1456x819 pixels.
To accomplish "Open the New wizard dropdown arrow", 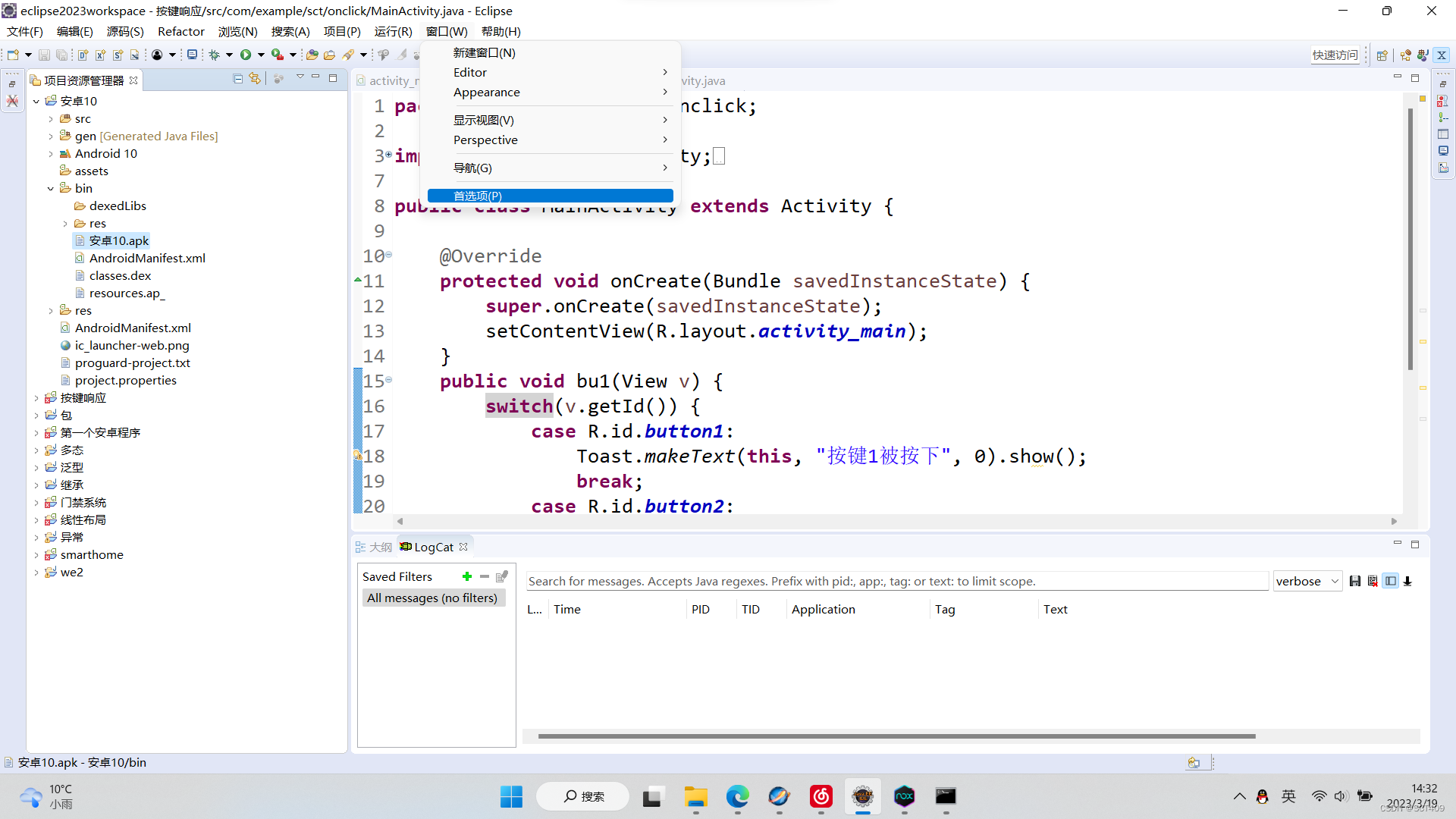I will [28, 55].
